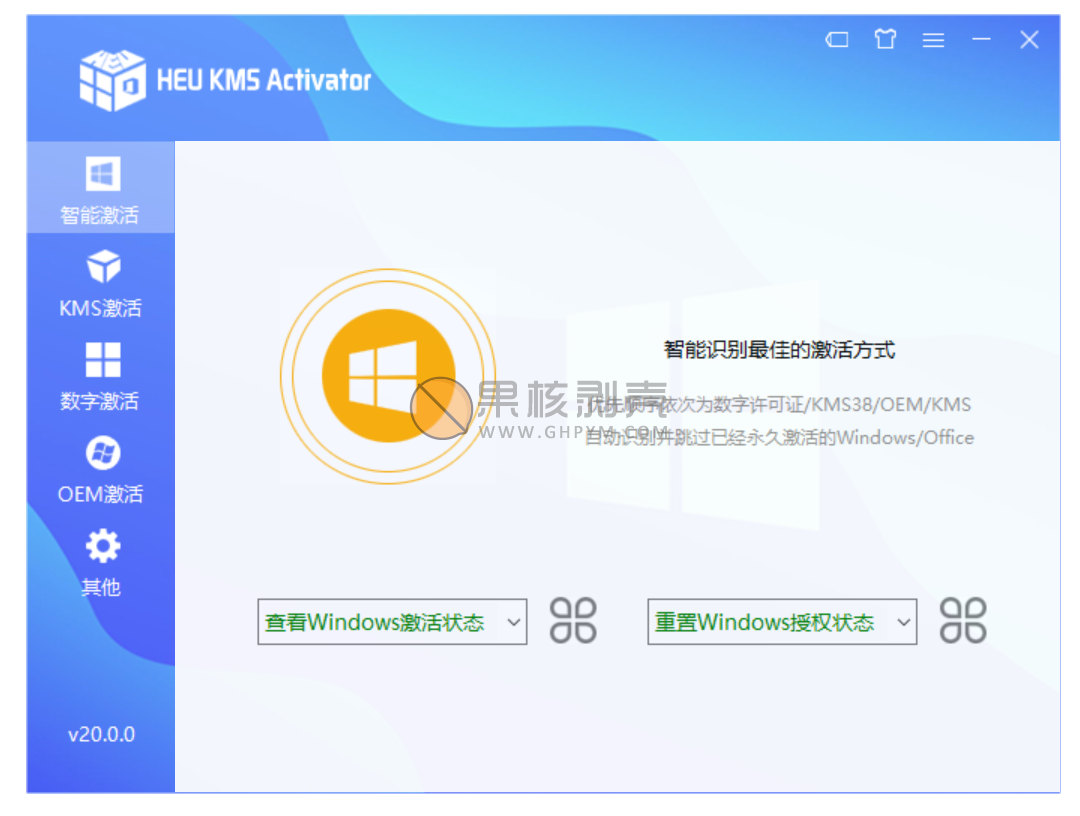
Task: Switch to the KMS激活 tab
Action: coord(101,284)
